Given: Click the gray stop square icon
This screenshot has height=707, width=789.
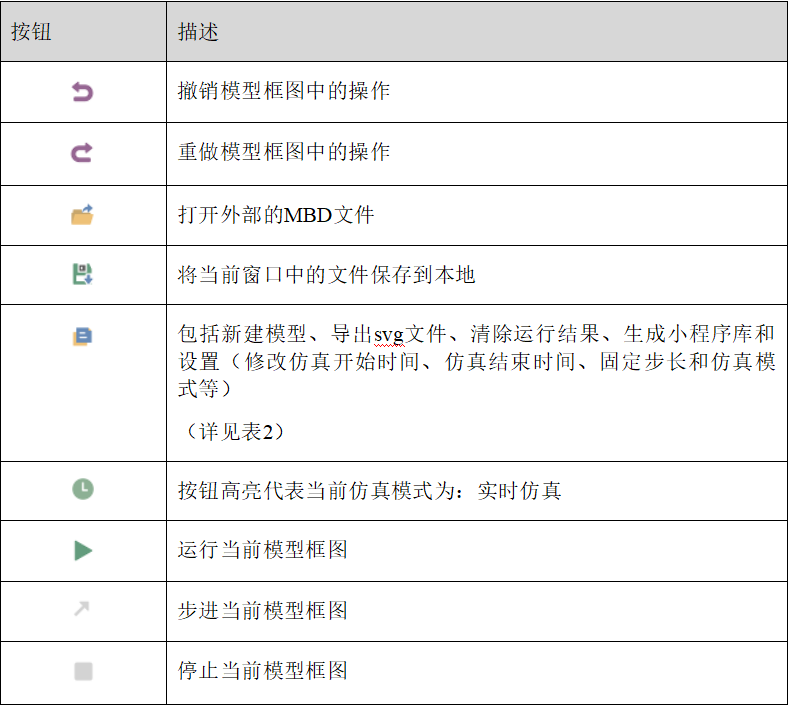Looking at the screenshot, I should click(x=83, y=671).
